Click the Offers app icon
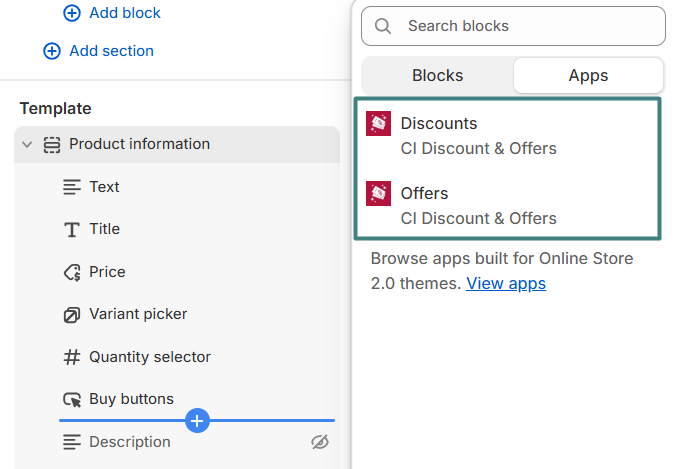This screenshot has width=674, height=469. [x=378, y=193]
